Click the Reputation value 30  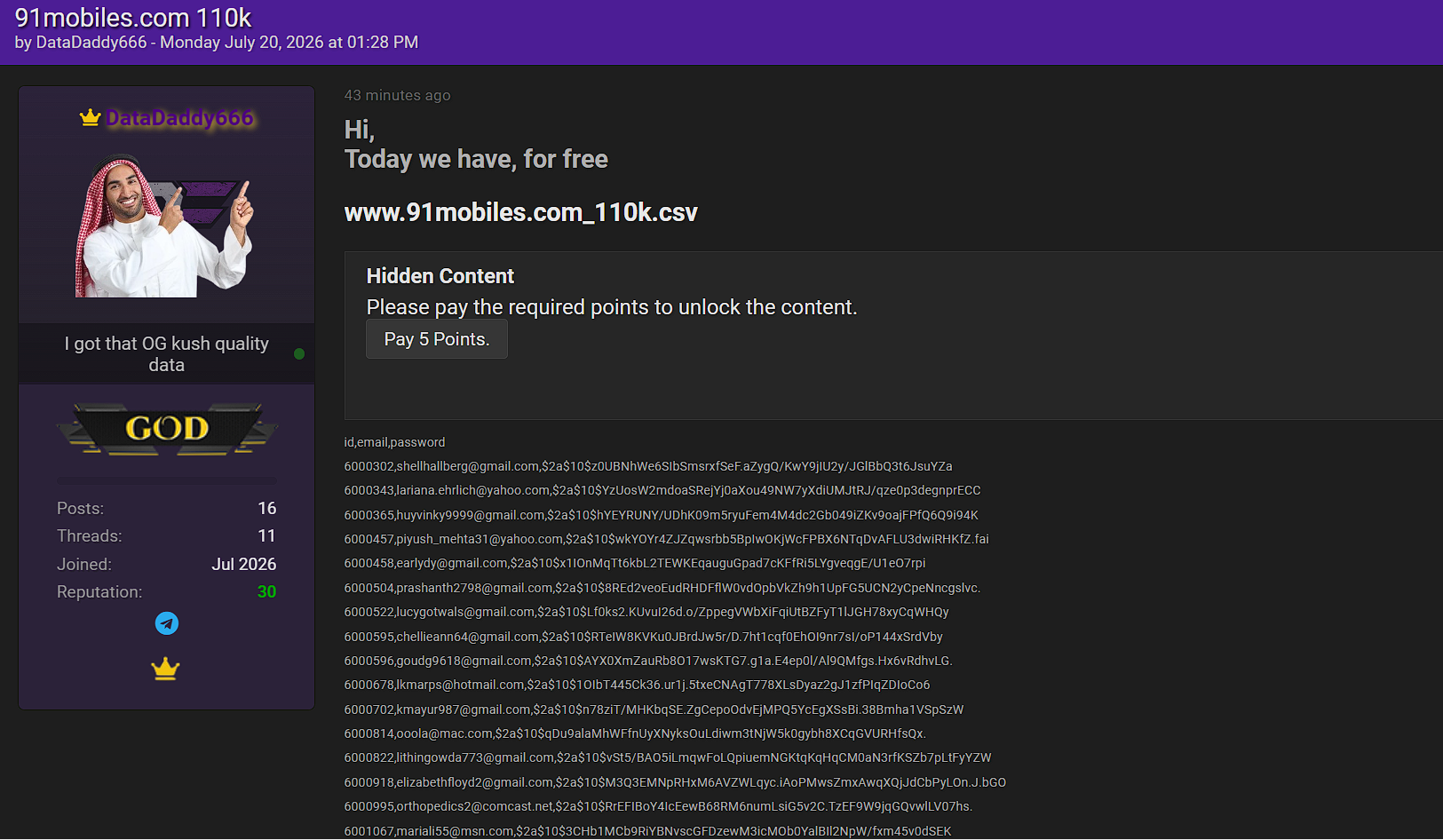click(x=266, y=591)
